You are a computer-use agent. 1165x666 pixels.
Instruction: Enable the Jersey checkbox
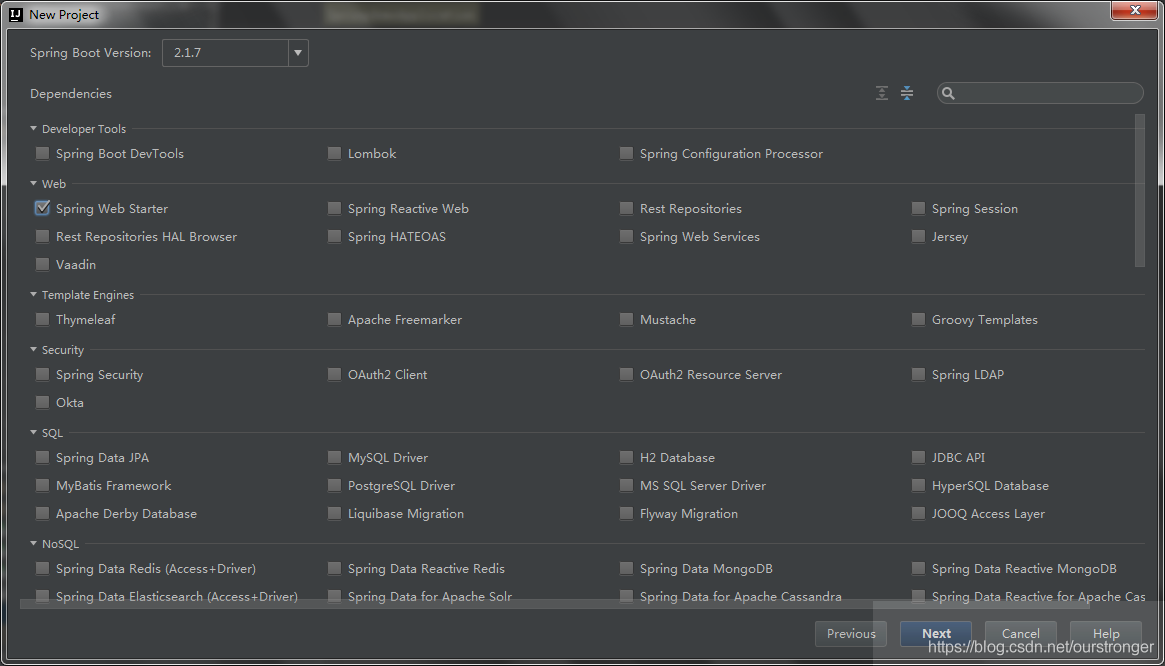pos(918,237)
